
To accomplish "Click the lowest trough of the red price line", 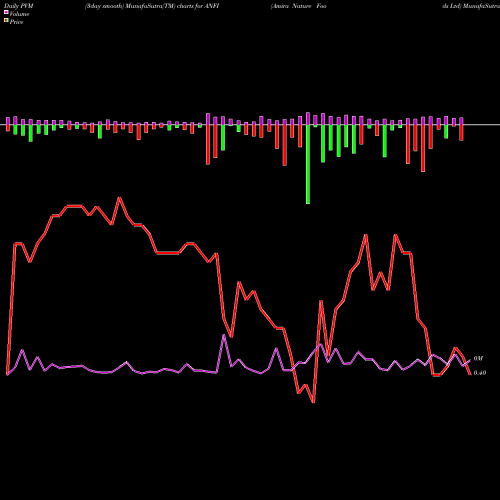I will pos(313,402).
